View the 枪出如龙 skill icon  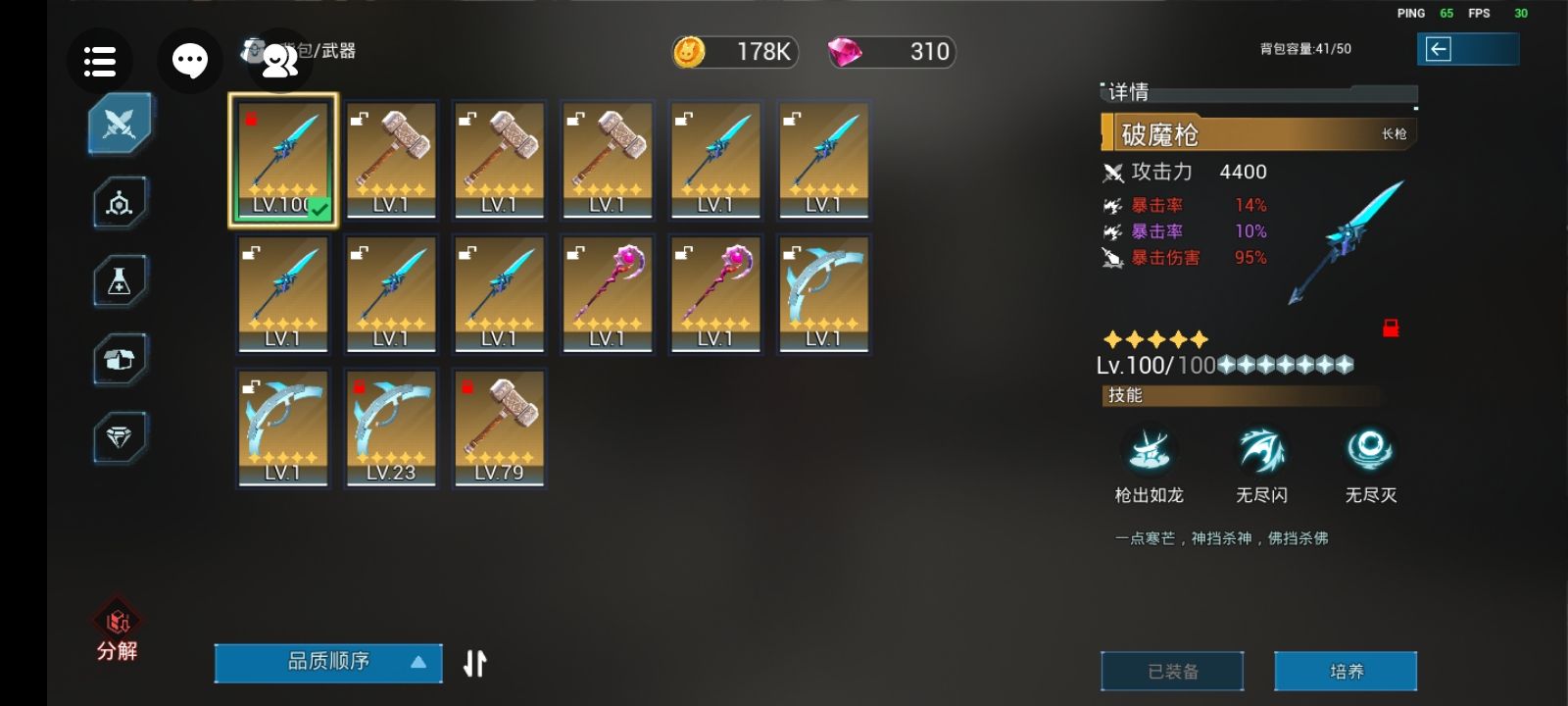1150,450
